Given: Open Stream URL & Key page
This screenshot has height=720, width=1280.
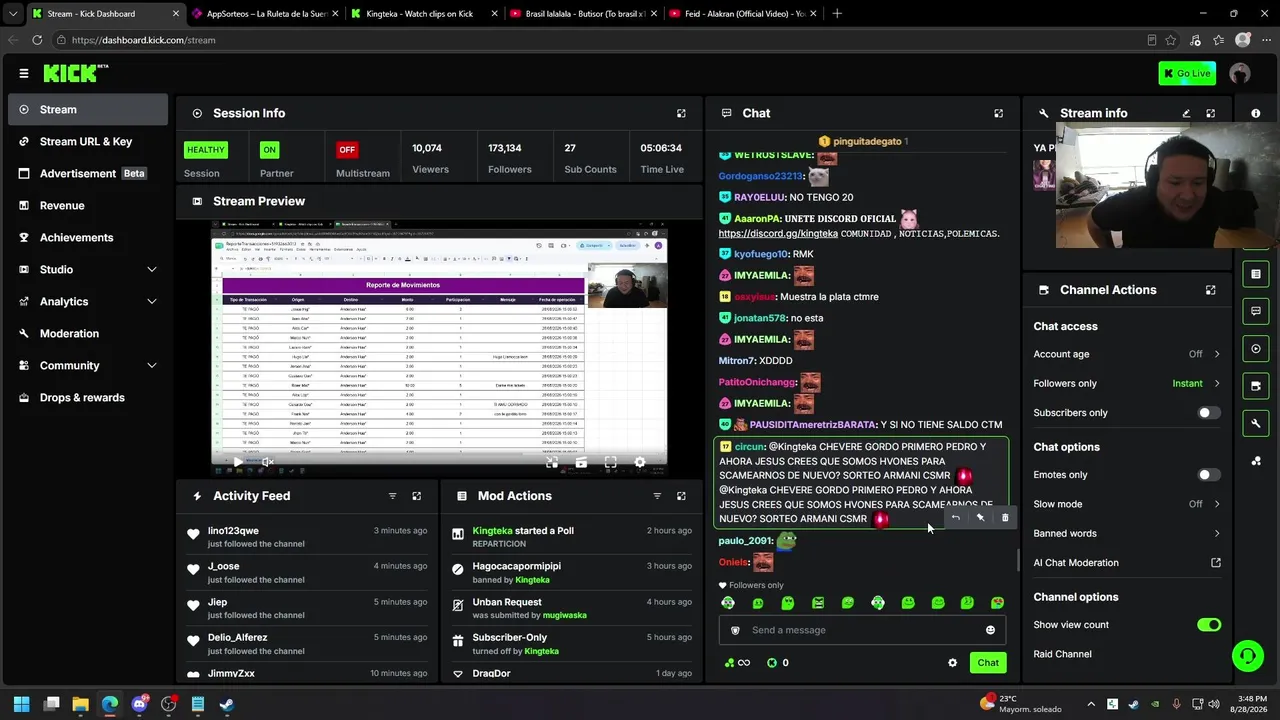Looking at the screenshot, I should [88, 142].
